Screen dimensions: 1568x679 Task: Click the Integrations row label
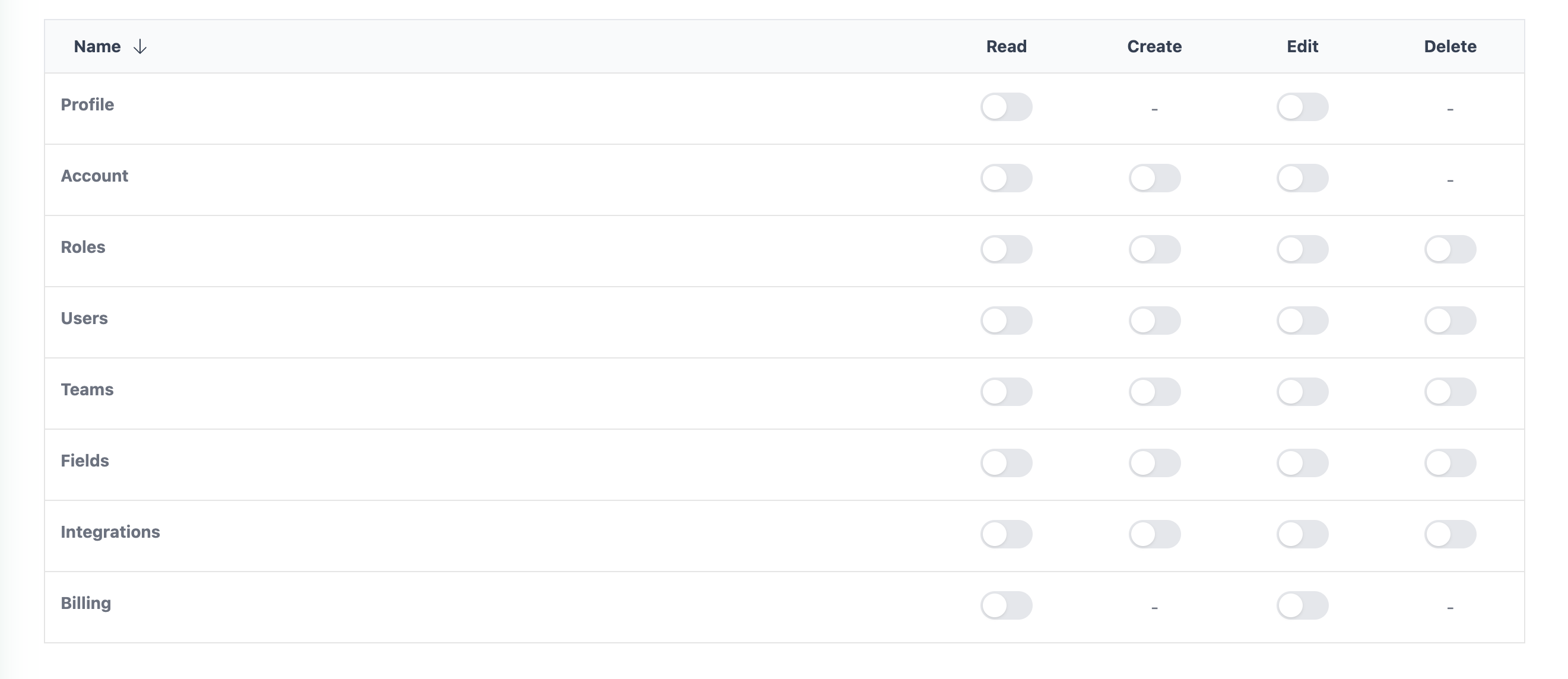[x=110, y=532]
